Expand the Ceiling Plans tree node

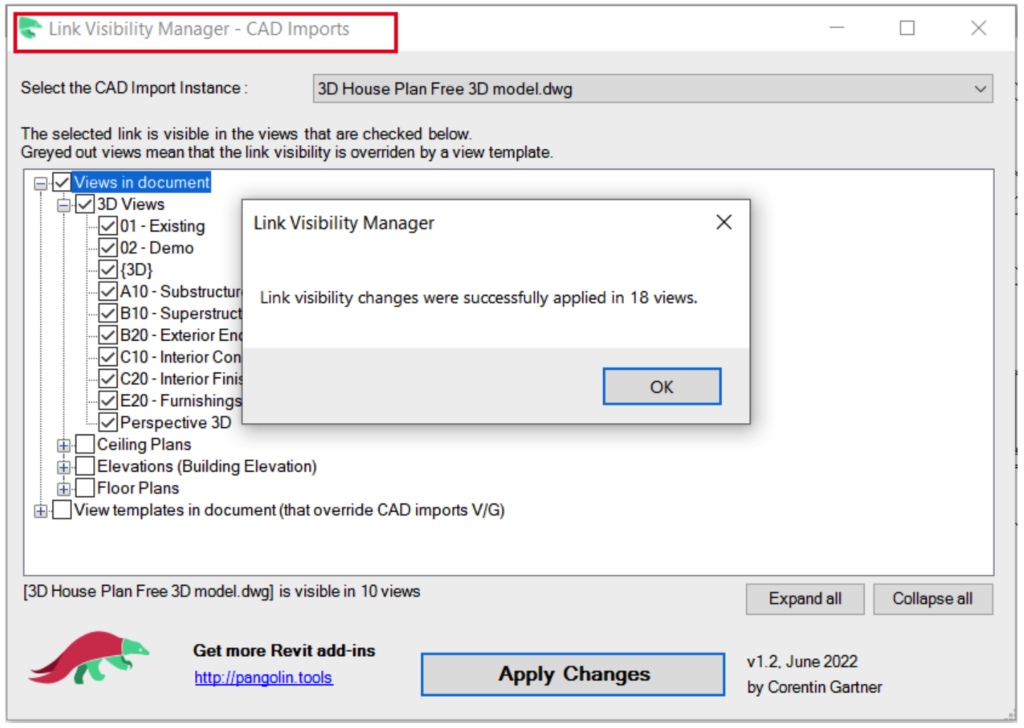(64, 445)
